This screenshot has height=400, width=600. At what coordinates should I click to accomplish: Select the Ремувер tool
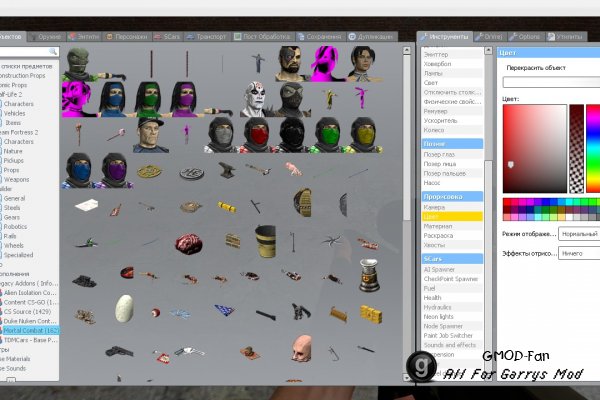[x=452, y=111]
